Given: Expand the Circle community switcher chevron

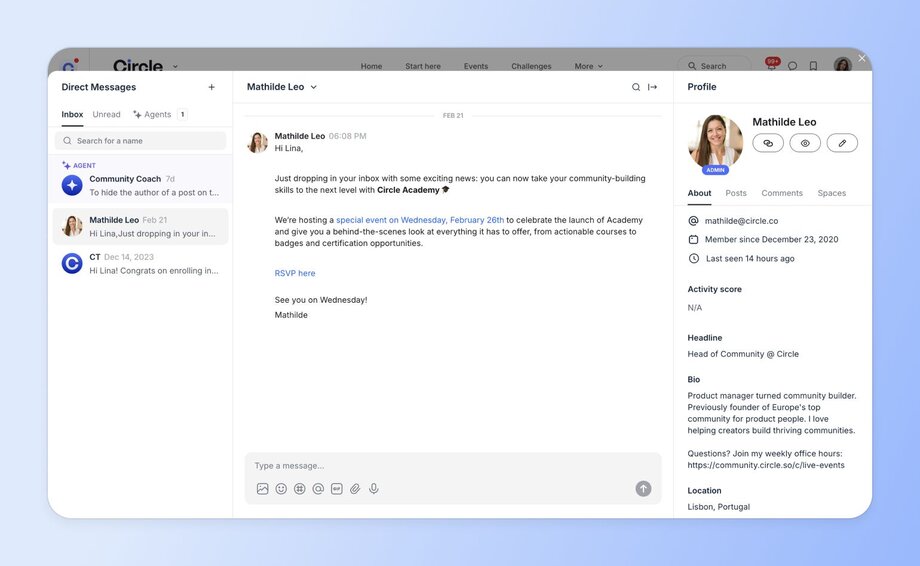Looking at the screenshot, I should (175, 66).
